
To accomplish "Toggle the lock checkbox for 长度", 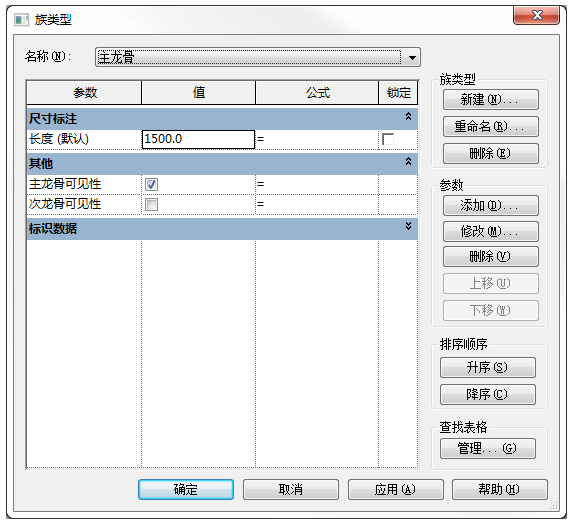I will pyautogui.click(x=388, y=139).
